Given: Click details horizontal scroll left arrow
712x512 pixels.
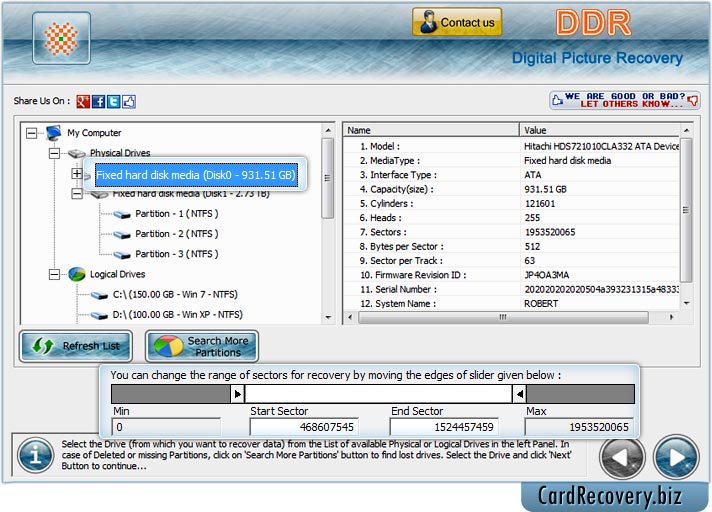Looking at the screenshot, I should click(350, 317).
